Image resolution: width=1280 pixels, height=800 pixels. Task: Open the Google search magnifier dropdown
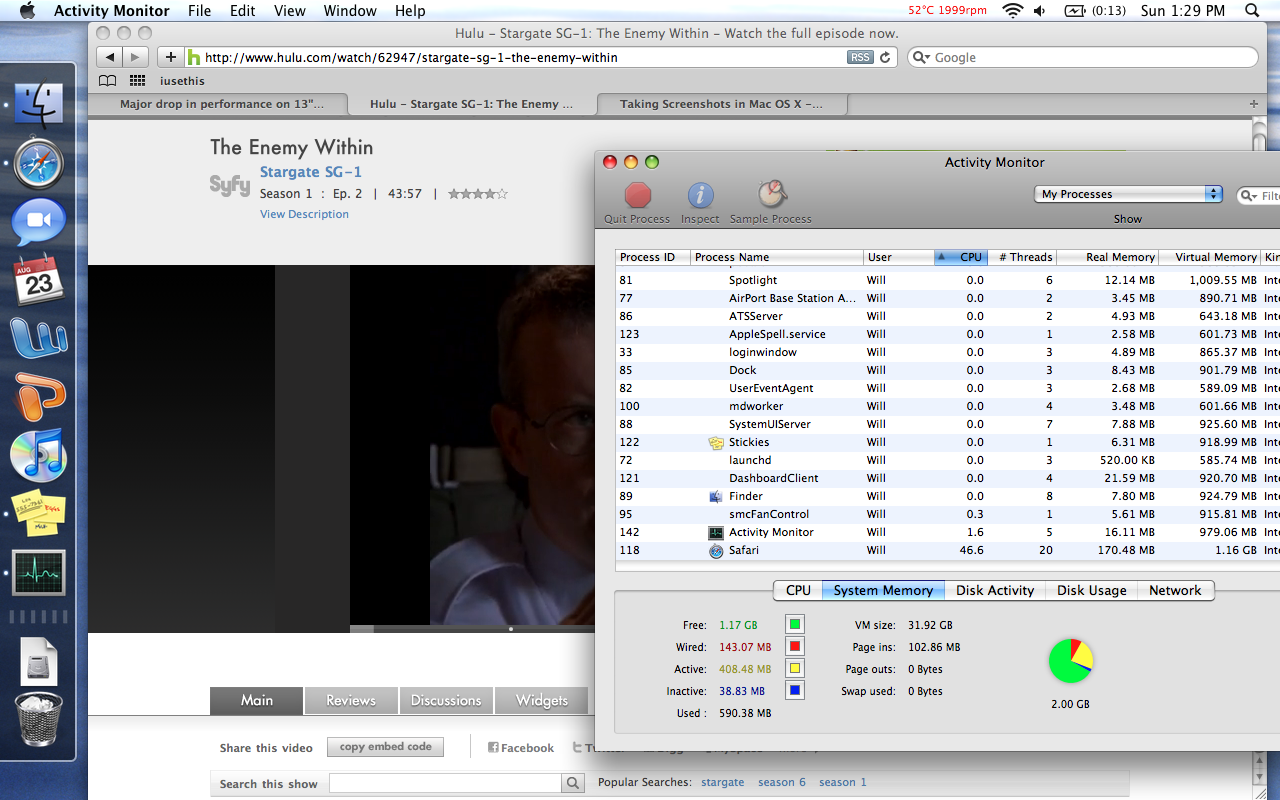(921, 58)
